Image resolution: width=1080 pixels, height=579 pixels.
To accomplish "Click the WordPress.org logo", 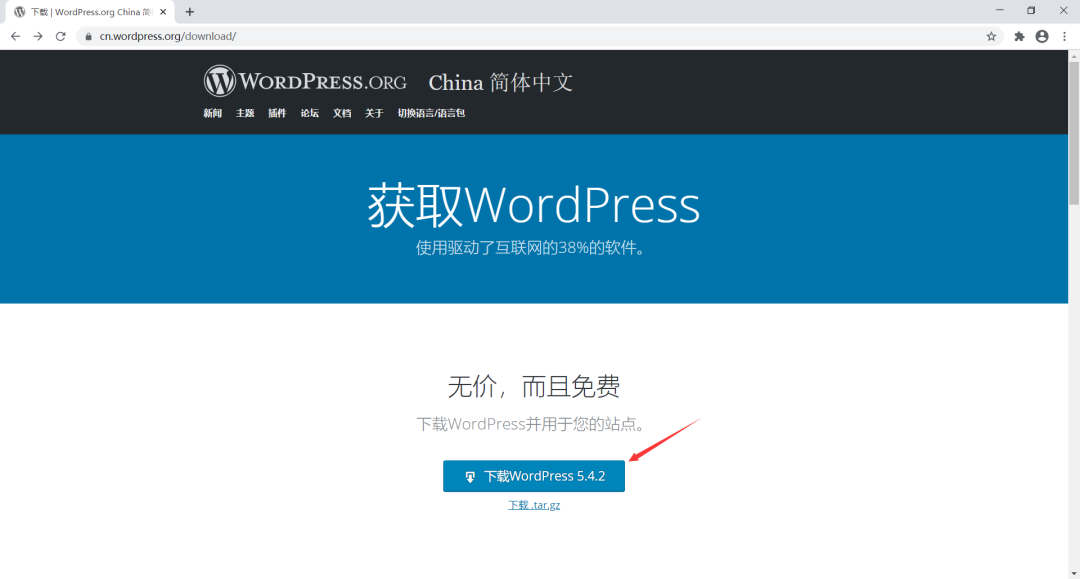I will [x=305, y=81].
